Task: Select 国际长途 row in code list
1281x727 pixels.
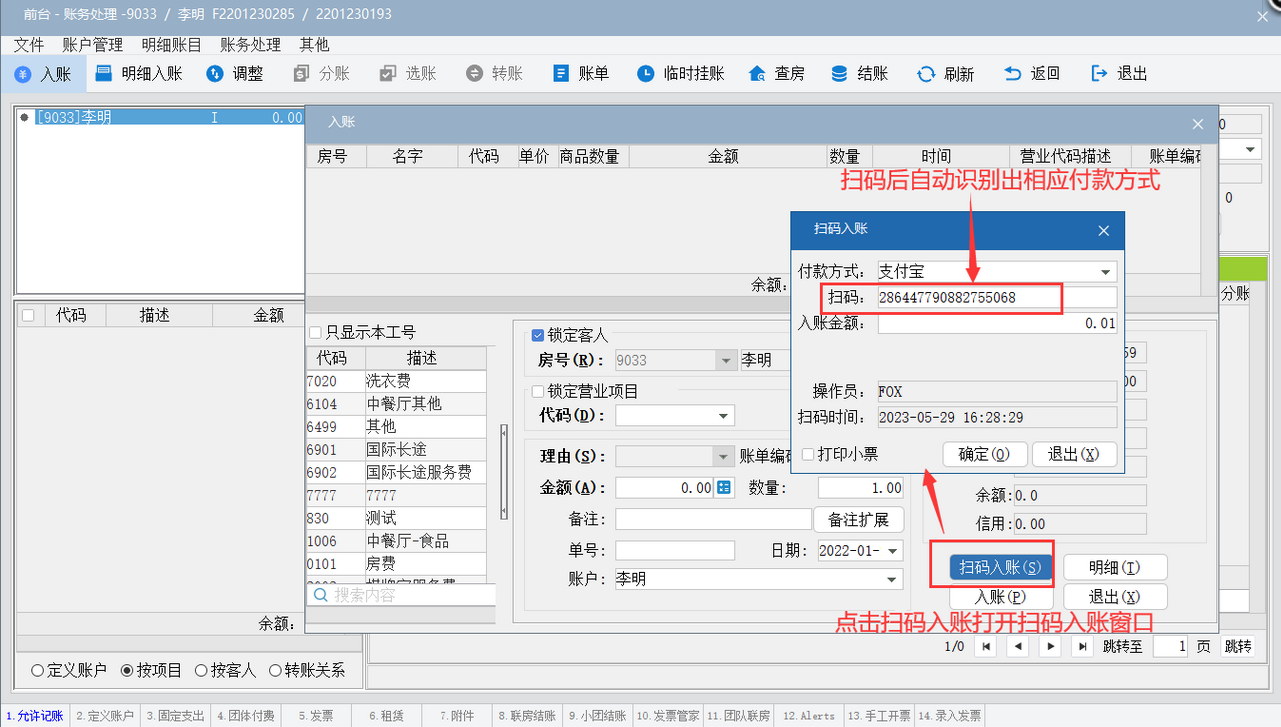Action: click(396, 450)
